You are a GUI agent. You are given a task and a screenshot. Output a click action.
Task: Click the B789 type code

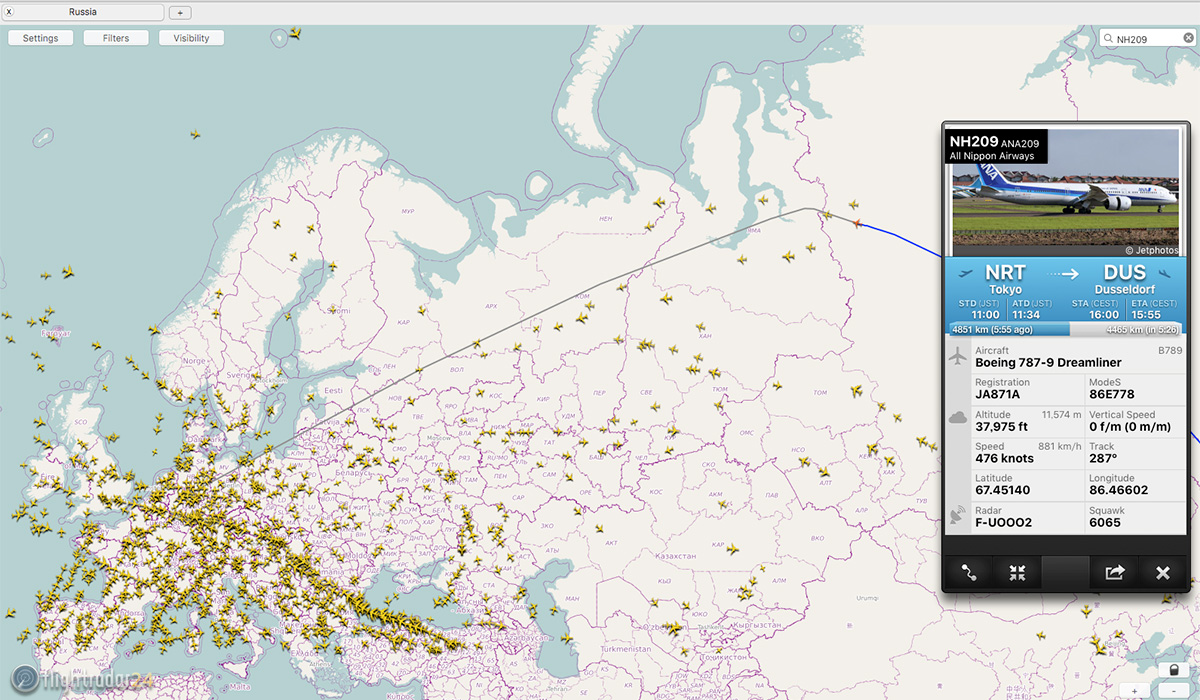[x=1170, y=351]
